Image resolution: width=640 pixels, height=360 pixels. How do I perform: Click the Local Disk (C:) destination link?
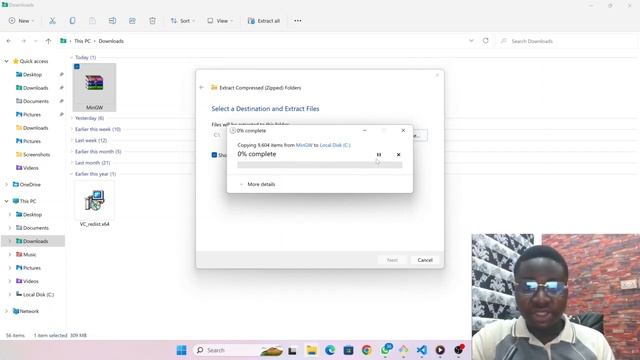point(335,145)
